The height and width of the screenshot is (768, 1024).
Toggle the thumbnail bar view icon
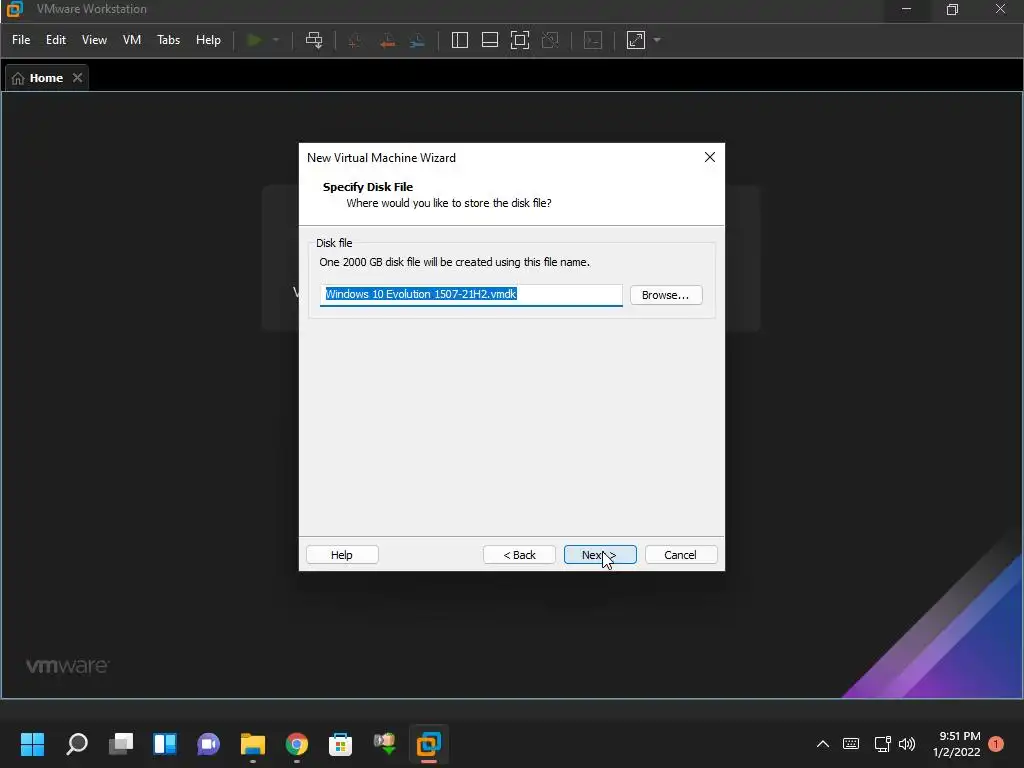click(490, 40)
